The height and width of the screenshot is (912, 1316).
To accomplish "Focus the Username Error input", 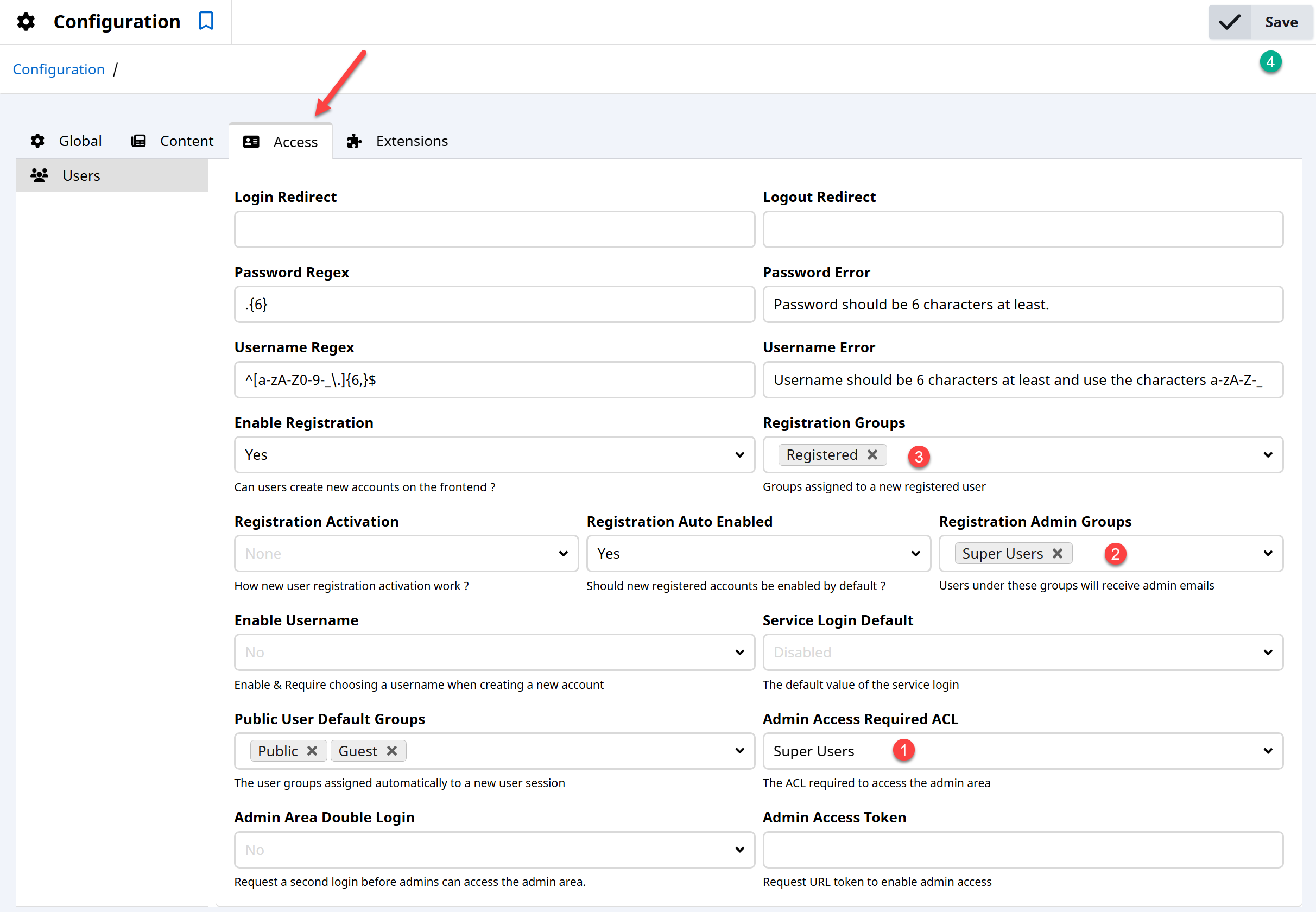I will [x=1023, y=380].
